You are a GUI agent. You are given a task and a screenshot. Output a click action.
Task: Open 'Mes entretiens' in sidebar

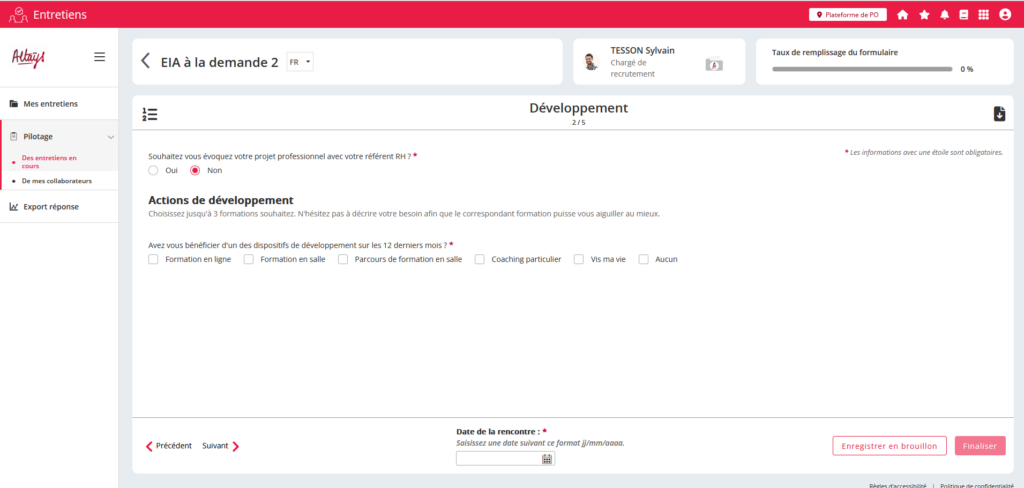tap(50, 103)
